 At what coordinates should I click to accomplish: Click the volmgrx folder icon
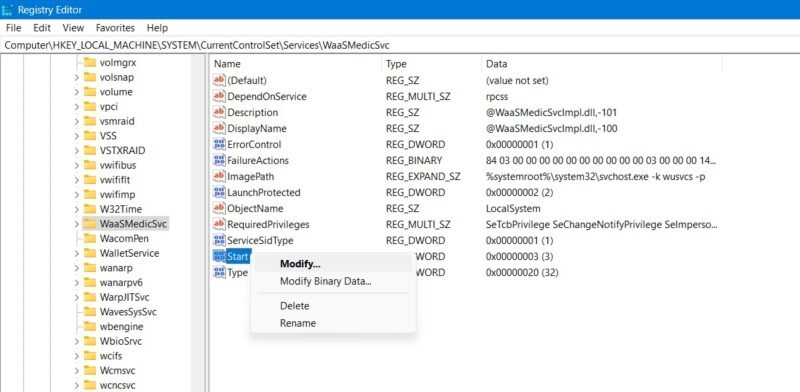[90, 62]
